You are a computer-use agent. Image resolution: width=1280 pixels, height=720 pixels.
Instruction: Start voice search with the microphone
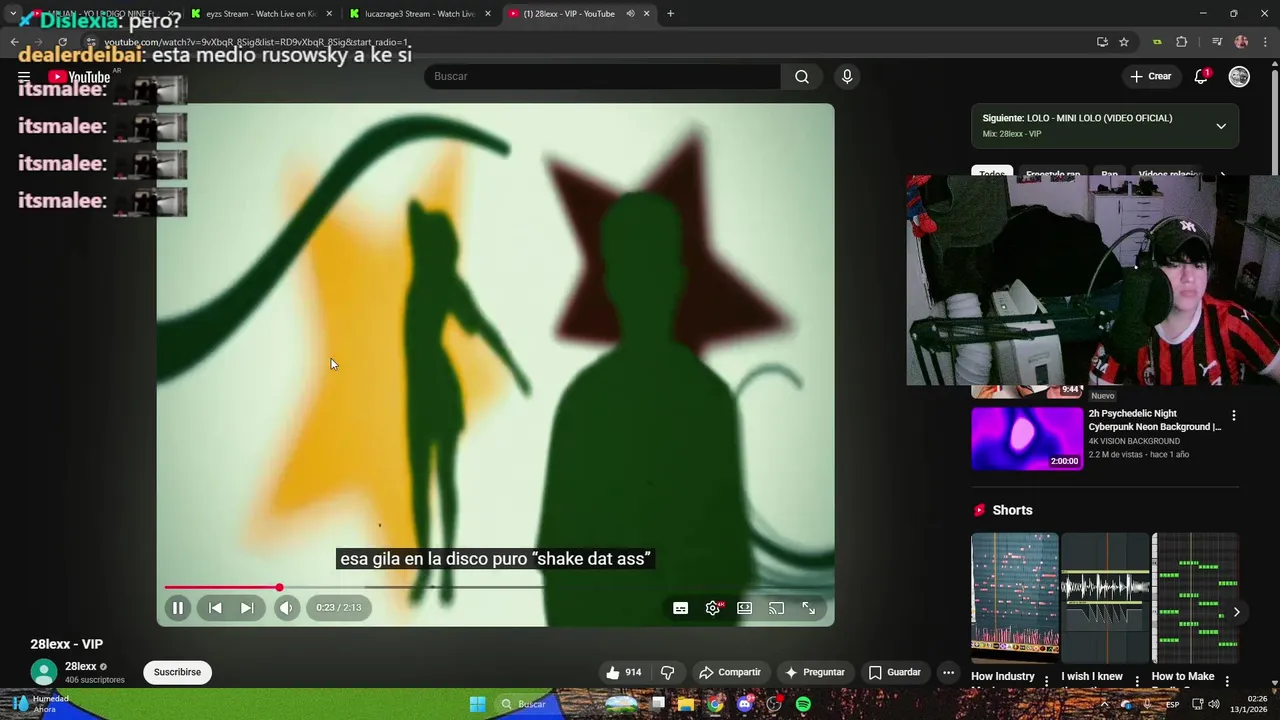pos(847,76)
